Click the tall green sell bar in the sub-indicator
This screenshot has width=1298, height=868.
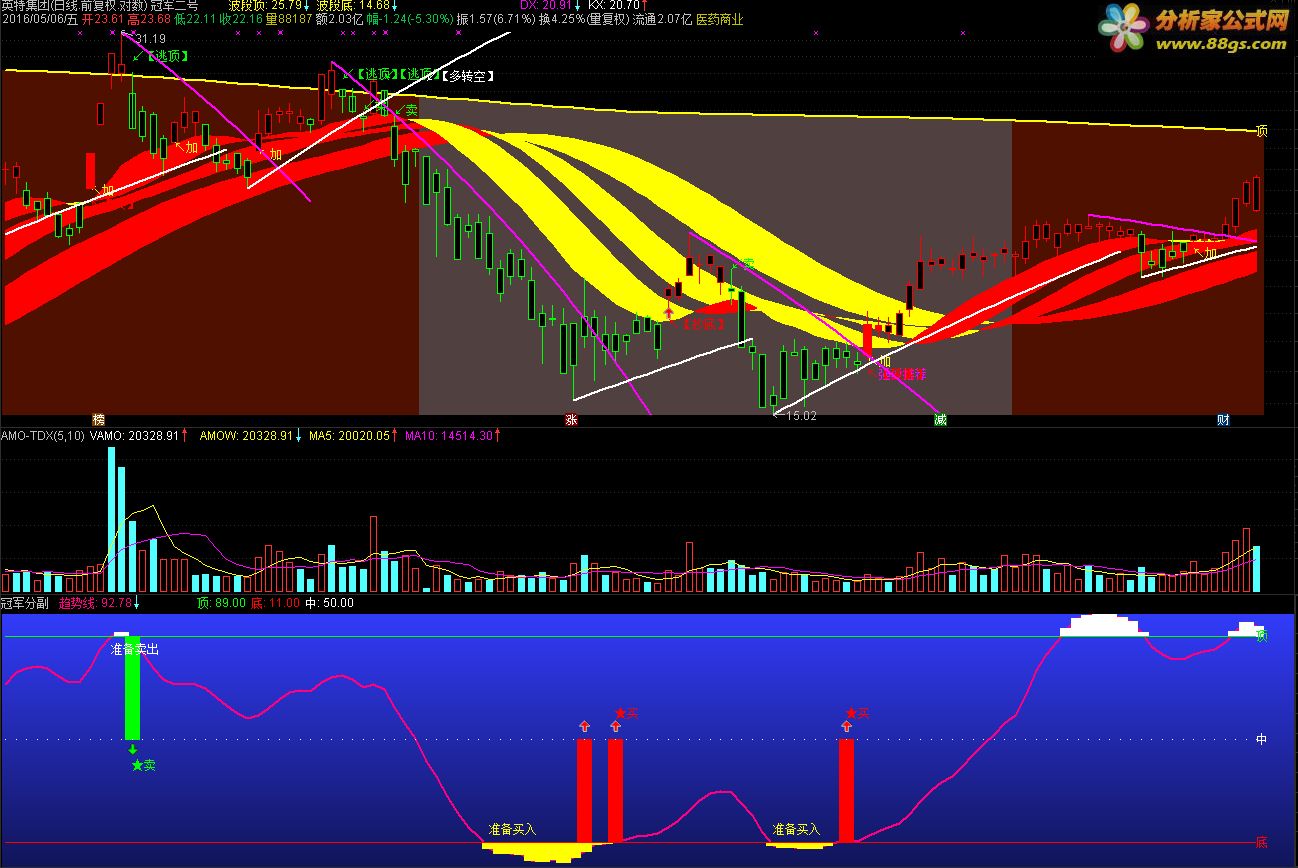point(132,687)
